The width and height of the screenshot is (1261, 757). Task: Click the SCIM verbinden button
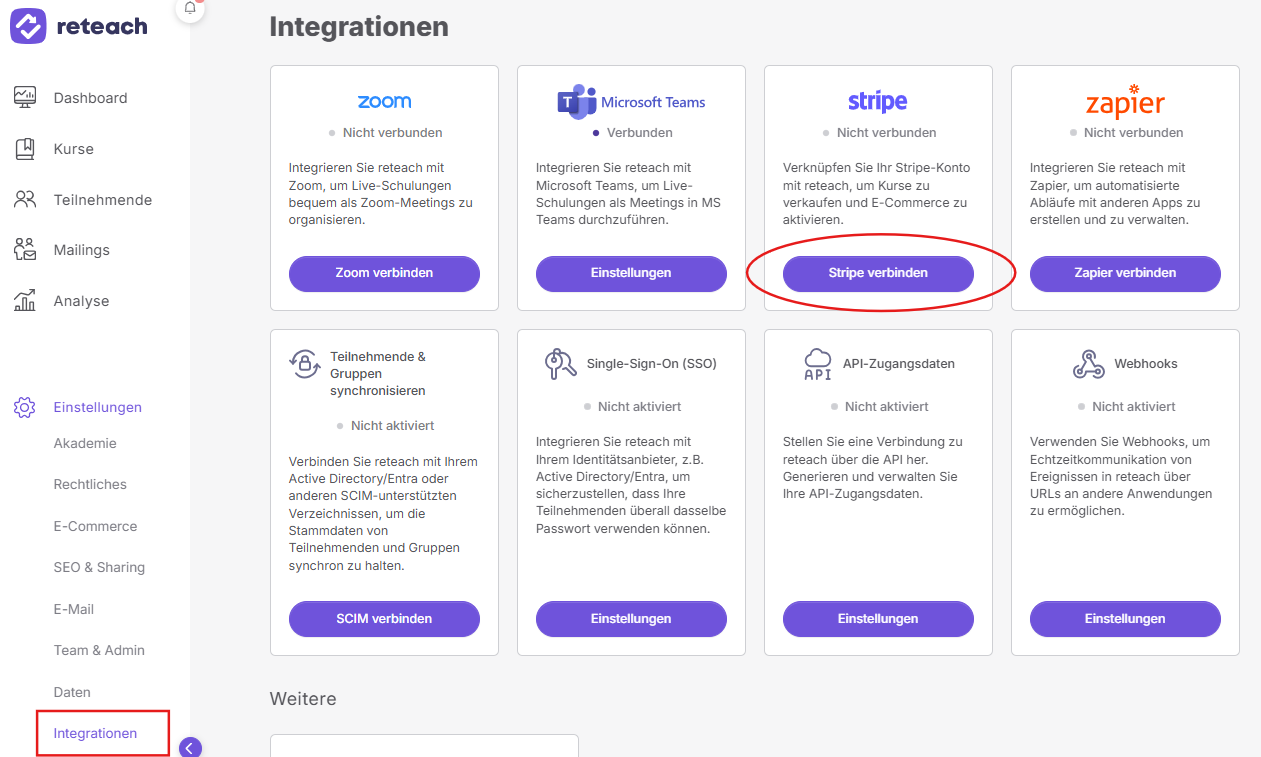click(x=384, y=619)
